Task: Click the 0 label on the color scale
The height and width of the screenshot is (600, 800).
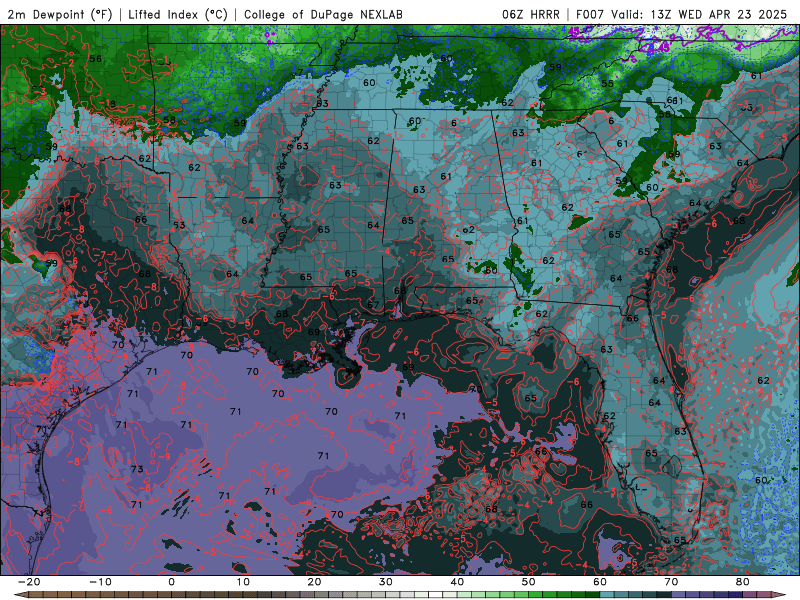Action: (171, 582)
